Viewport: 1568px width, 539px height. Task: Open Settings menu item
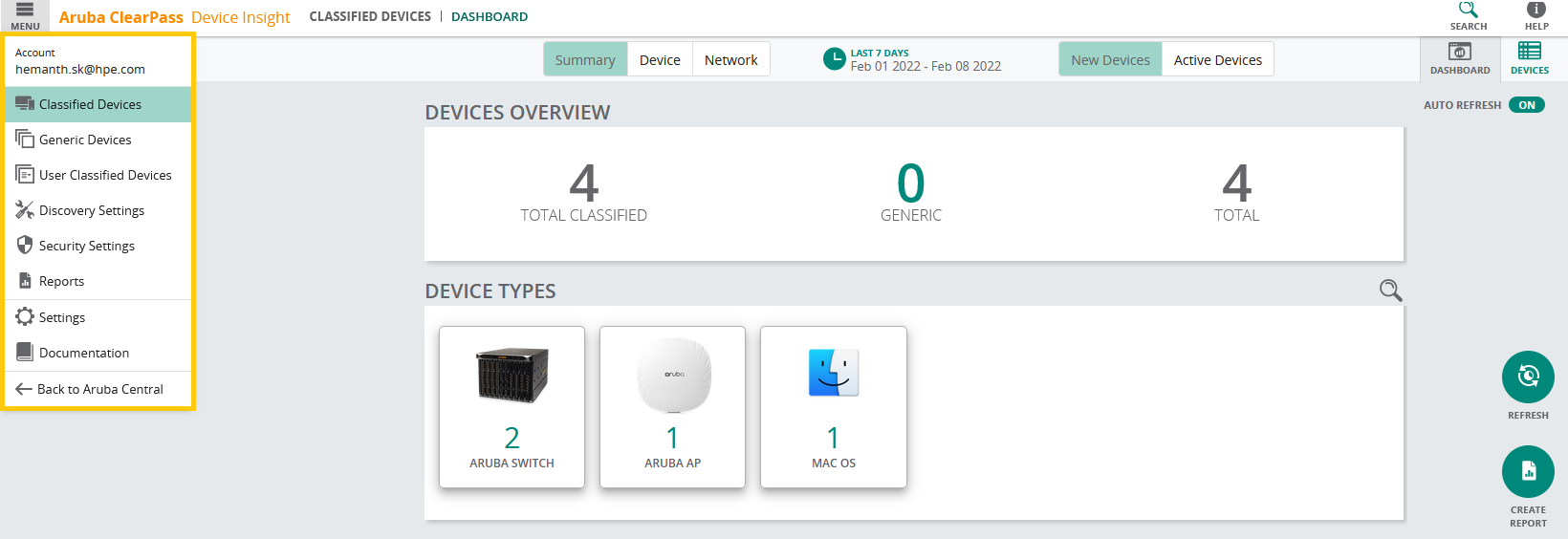(x=98, y=317)
